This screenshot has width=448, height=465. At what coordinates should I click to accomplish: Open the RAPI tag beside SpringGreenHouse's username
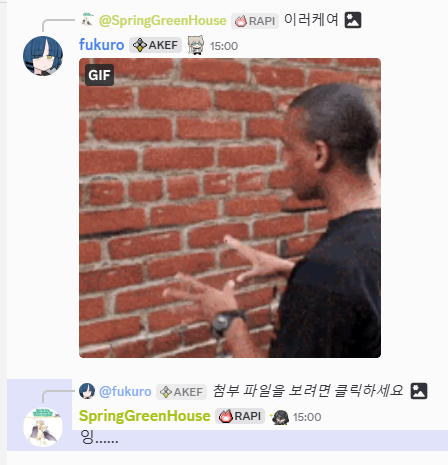pos(240,416)
